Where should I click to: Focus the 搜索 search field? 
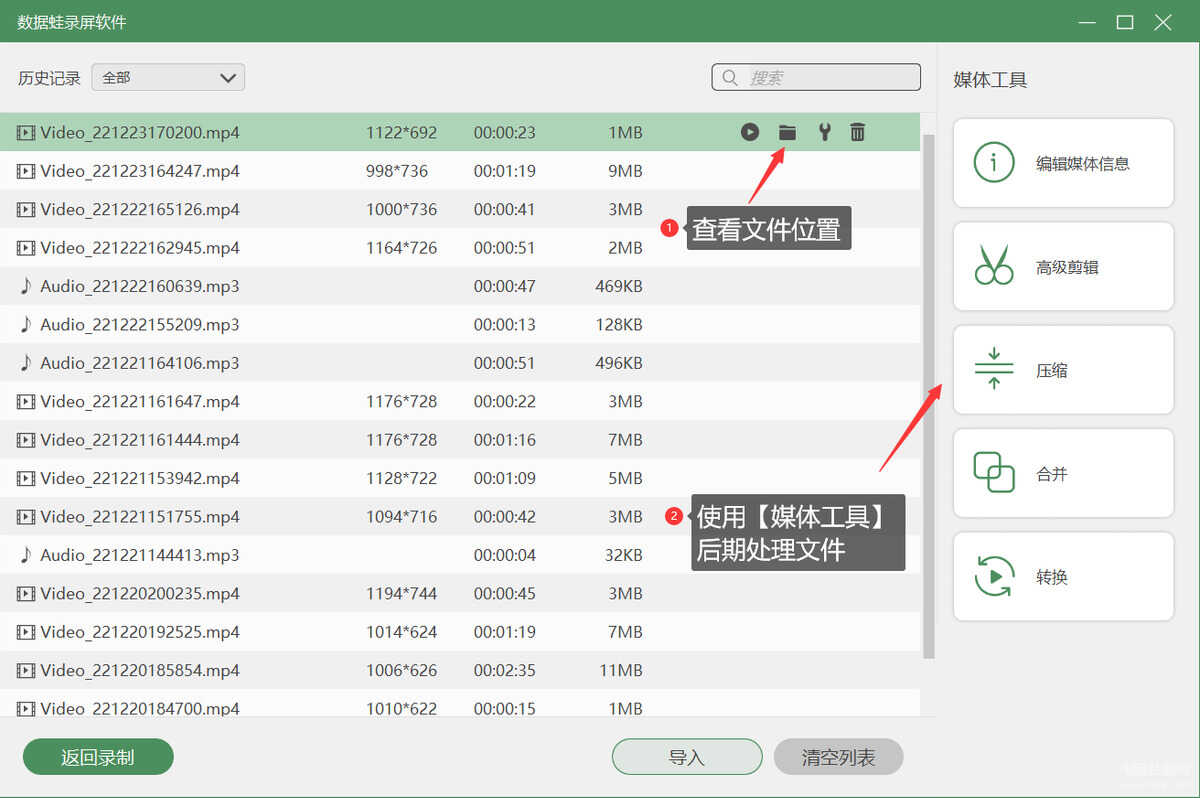(x=816, y=77)
